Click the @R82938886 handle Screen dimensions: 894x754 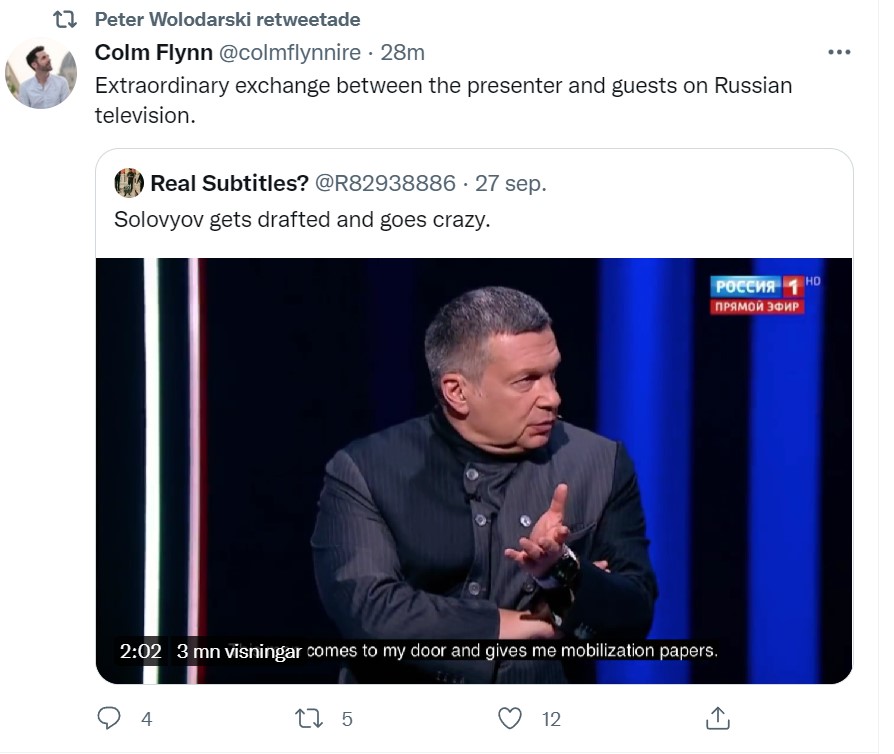(x=385, y=183)
